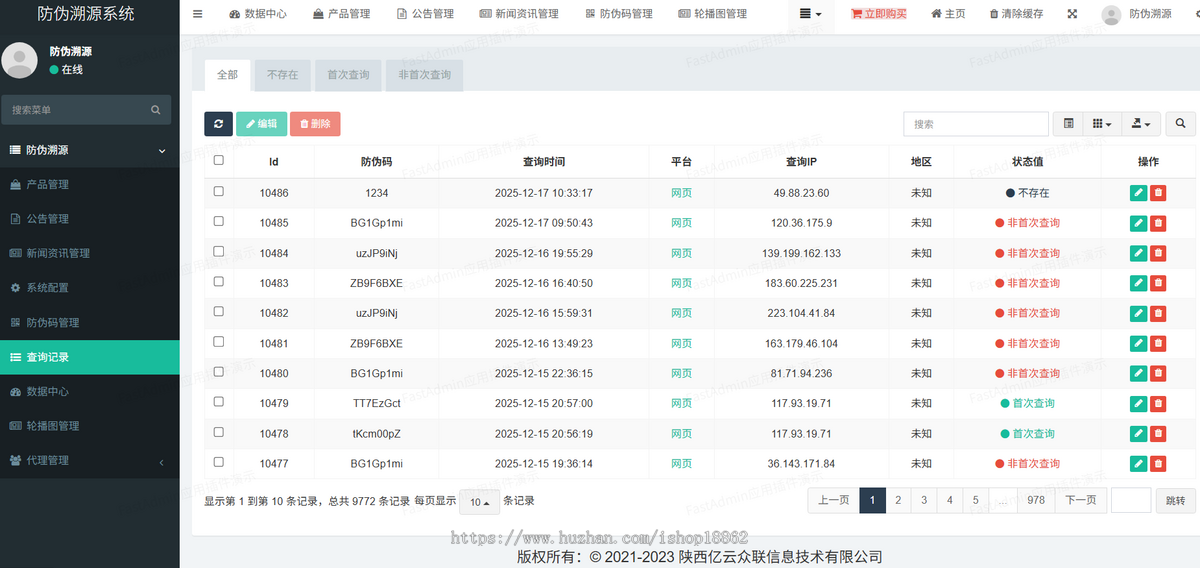This screenshot has height=568, width=1200.
Task: Expand the 代理管理 sidebar item
Action: 90,460
